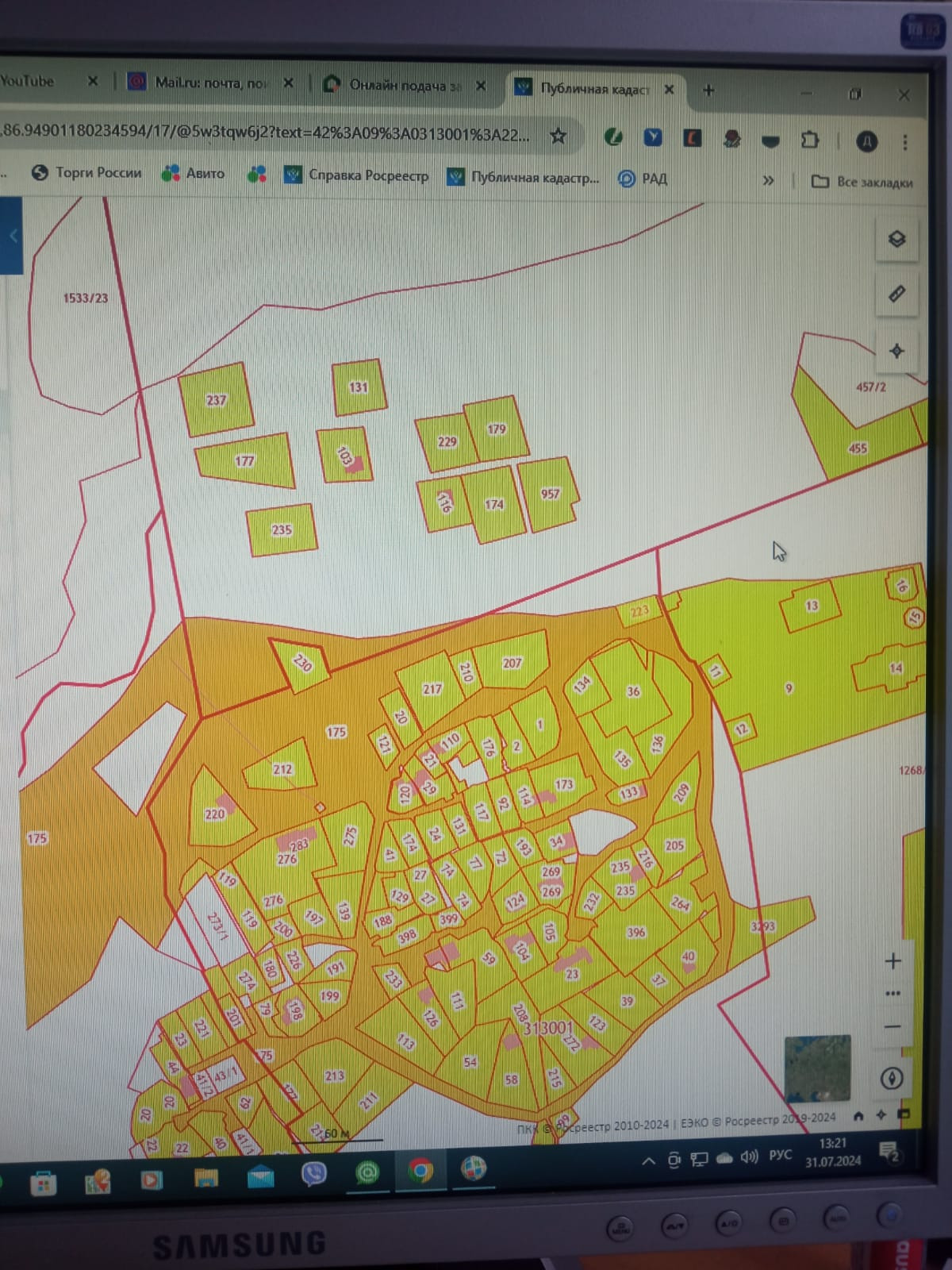
Task: Click the dark bowl-shaped extension icon
Action: pos(770,141)
